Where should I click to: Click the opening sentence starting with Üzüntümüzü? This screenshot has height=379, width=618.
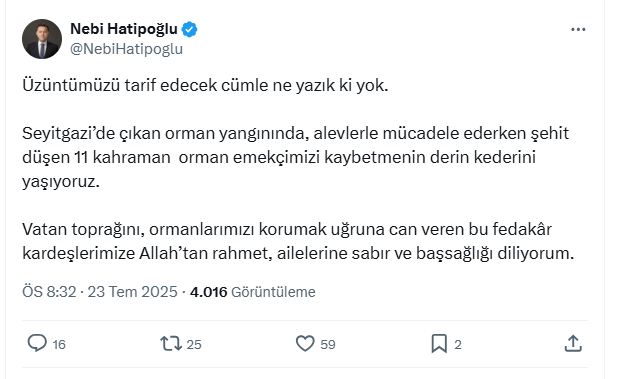pos(205,85)
